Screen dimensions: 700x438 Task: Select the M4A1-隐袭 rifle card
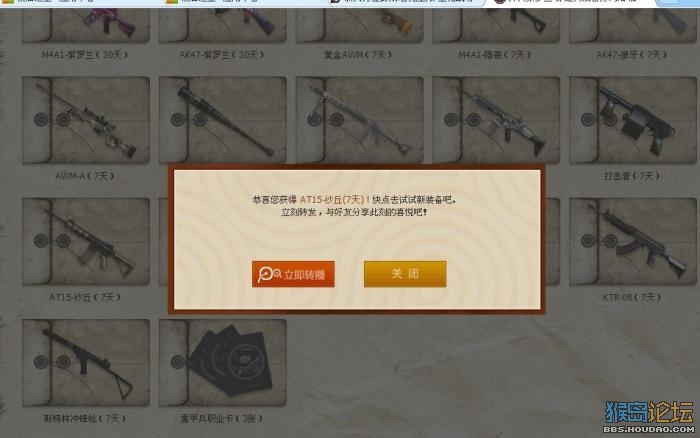pyautogui.click(x=496, y=25)
